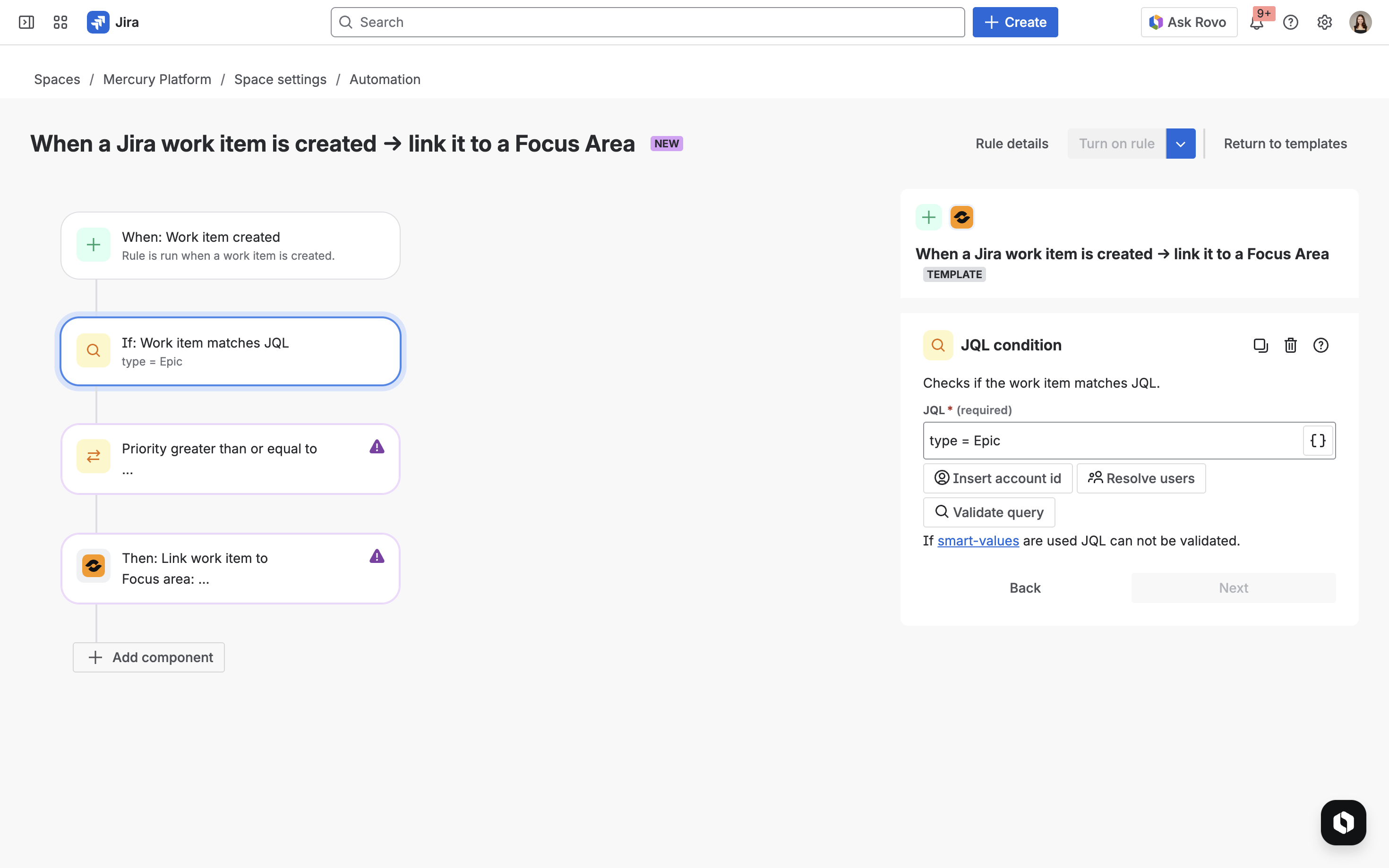
Task: Open the user profile avatar
Action: pyautogui.click(x=1360, y=22)
